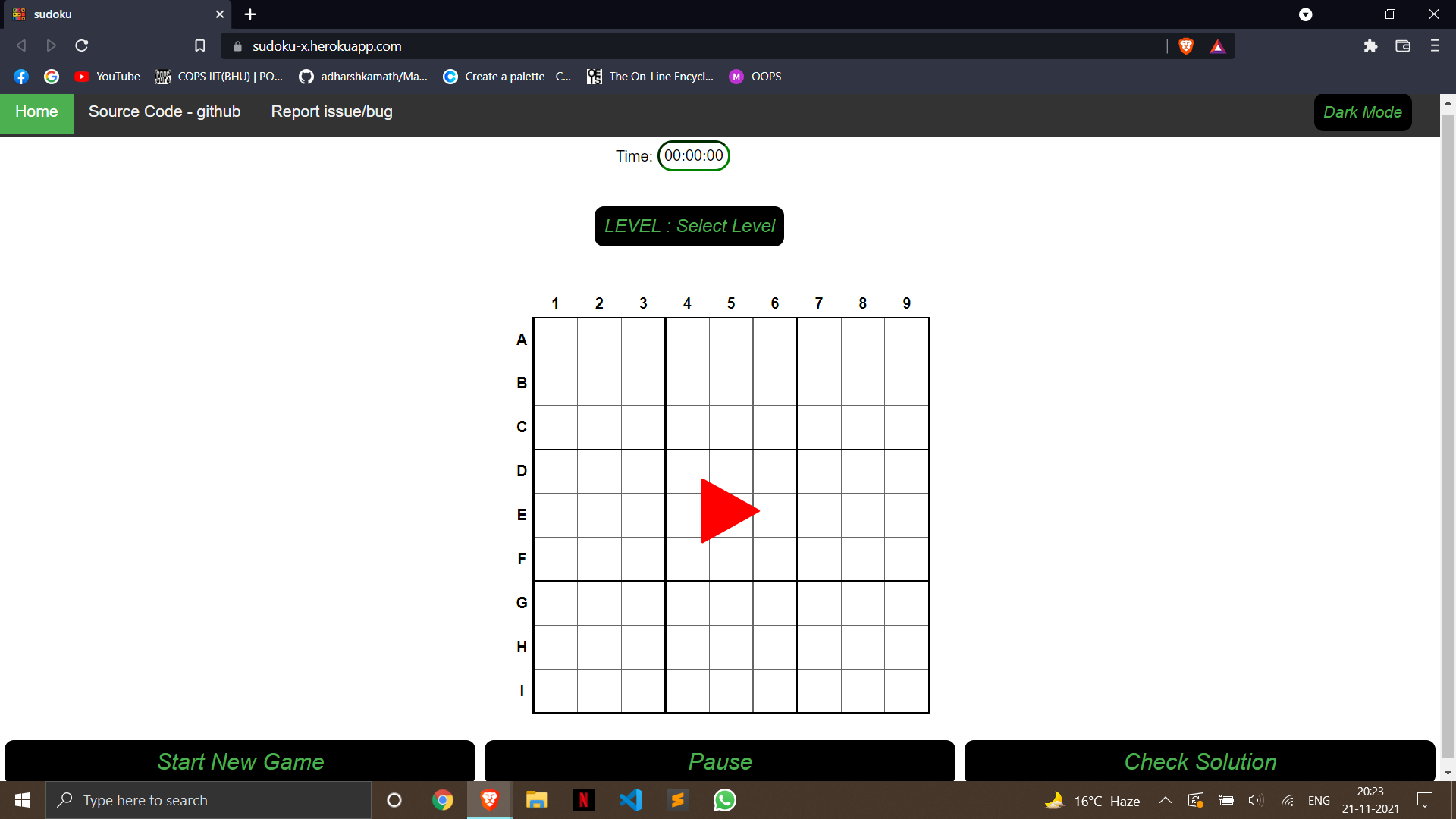Open Sublime Text from the taskbar

pos(678,800)
